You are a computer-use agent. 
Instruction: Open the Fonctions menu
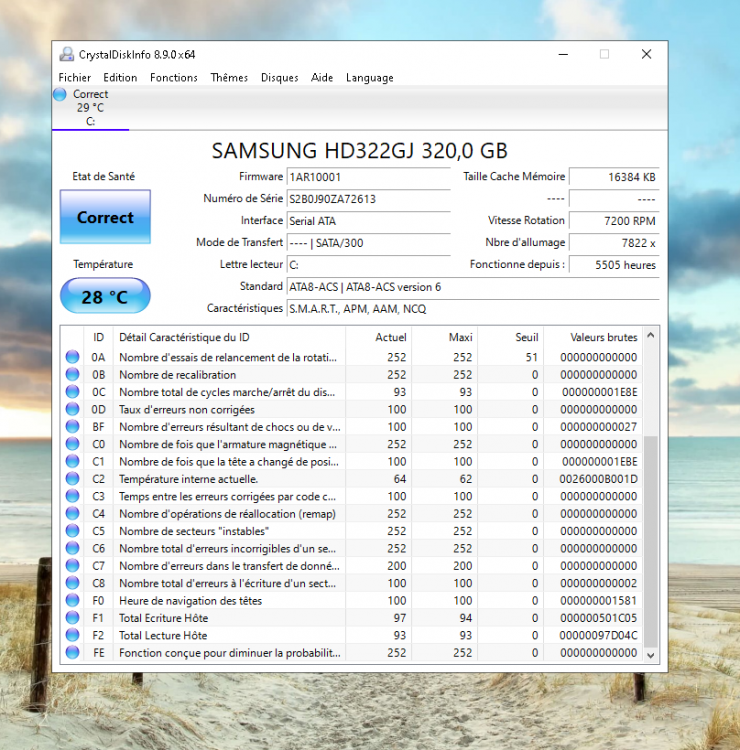[174, 77]
